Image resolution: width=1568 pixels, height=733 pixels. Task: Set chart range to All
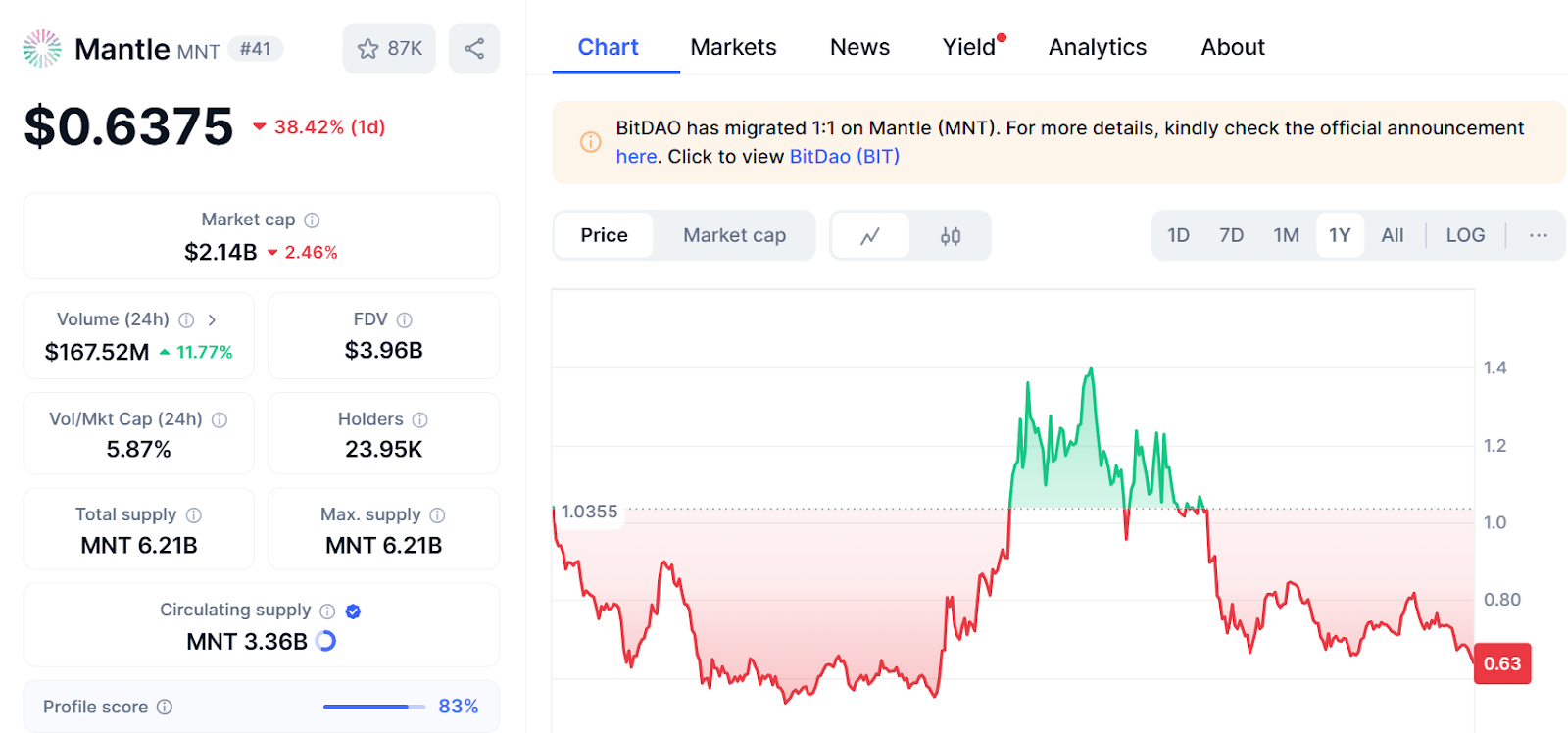click(x=1392, y=235)
